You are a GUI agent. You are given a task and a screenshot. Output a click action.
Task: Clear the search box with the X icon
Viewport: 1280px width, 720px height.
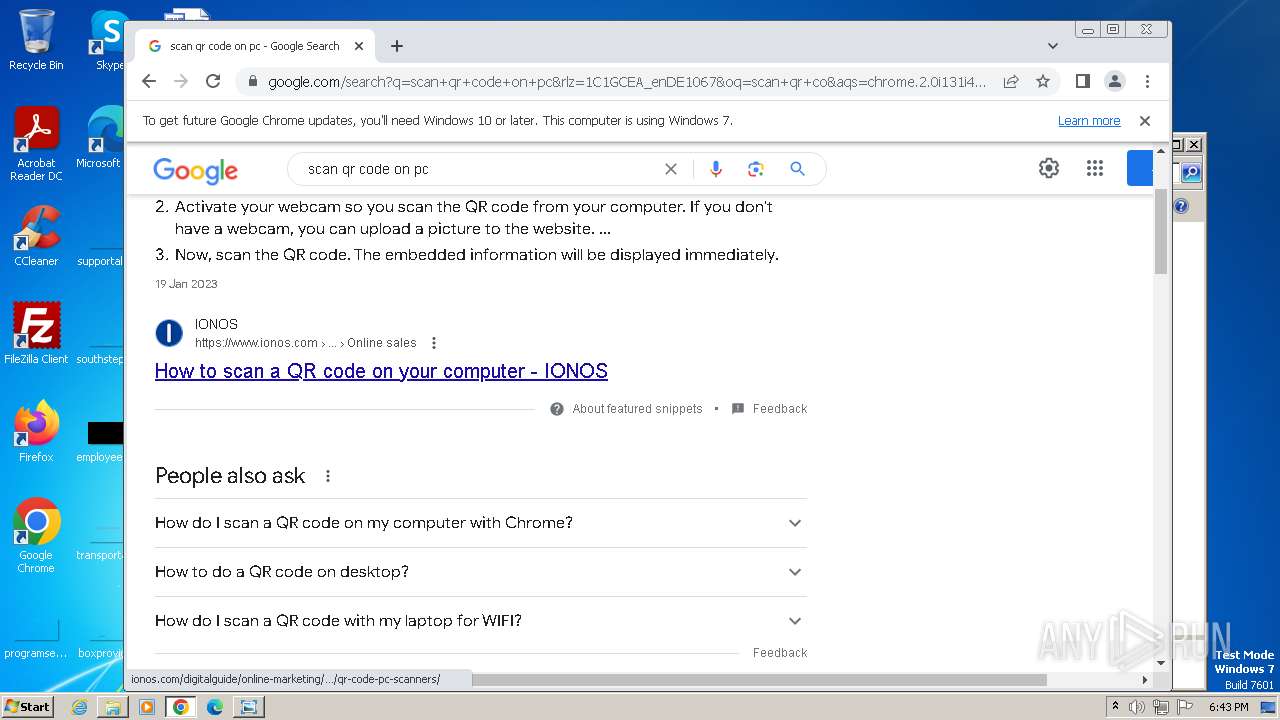[x=671, y=169]
